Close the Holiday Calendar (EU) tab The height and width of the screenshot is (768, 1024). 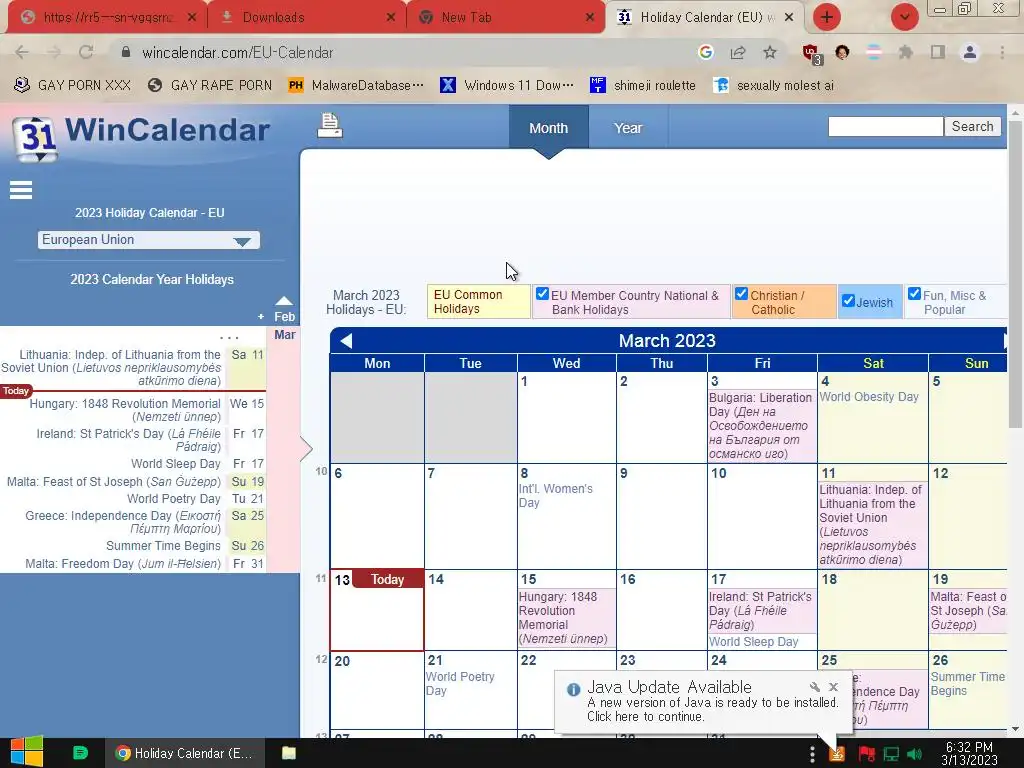point(789,18)
